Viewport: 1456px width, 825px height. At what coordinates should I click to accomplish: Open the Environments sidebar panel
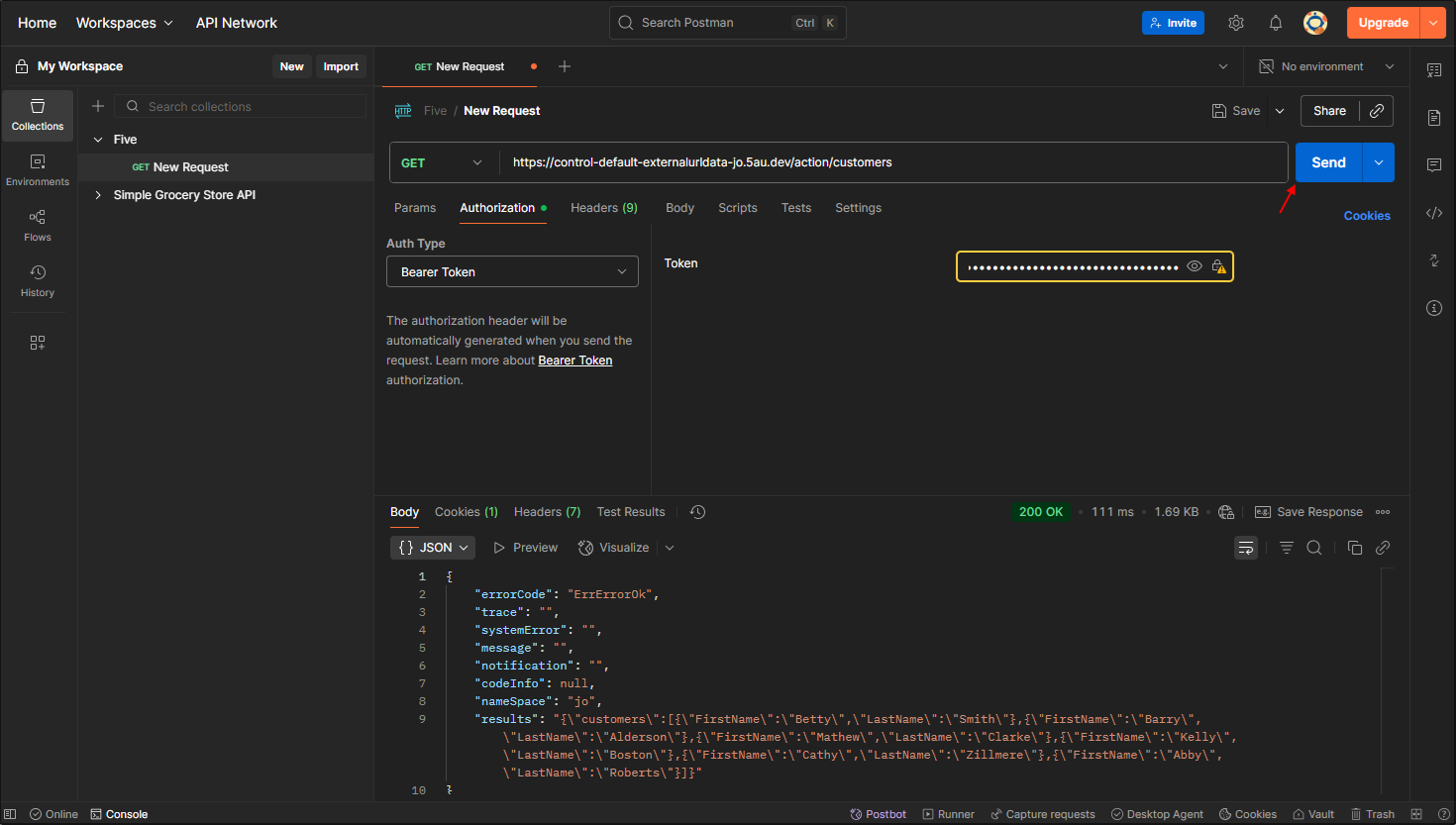click(38, 169)
